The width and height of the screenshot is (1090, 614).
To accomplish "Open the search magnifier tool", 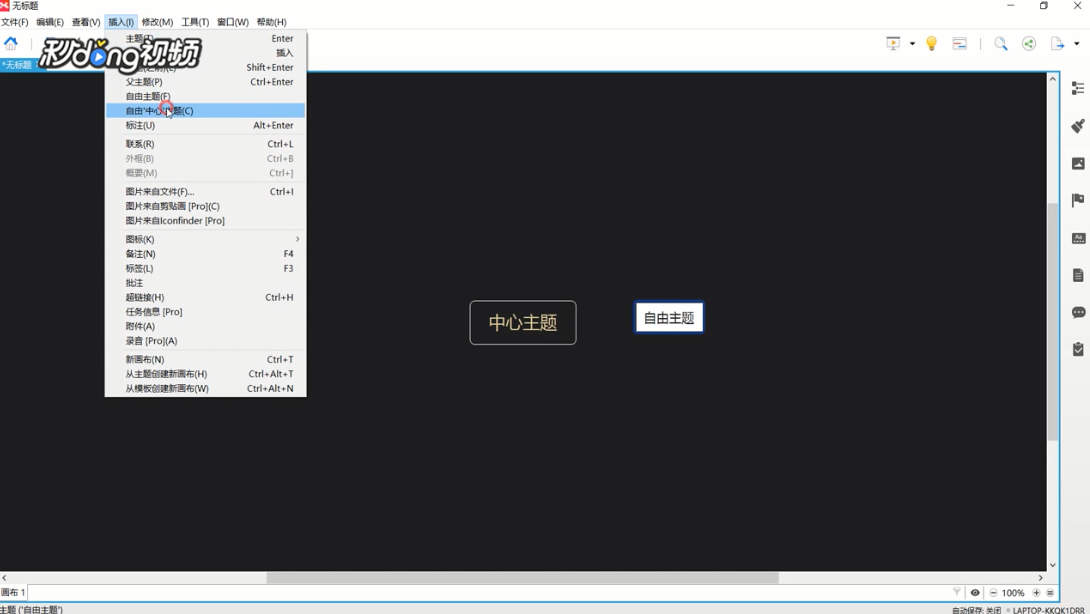I will coord(1001,44).
